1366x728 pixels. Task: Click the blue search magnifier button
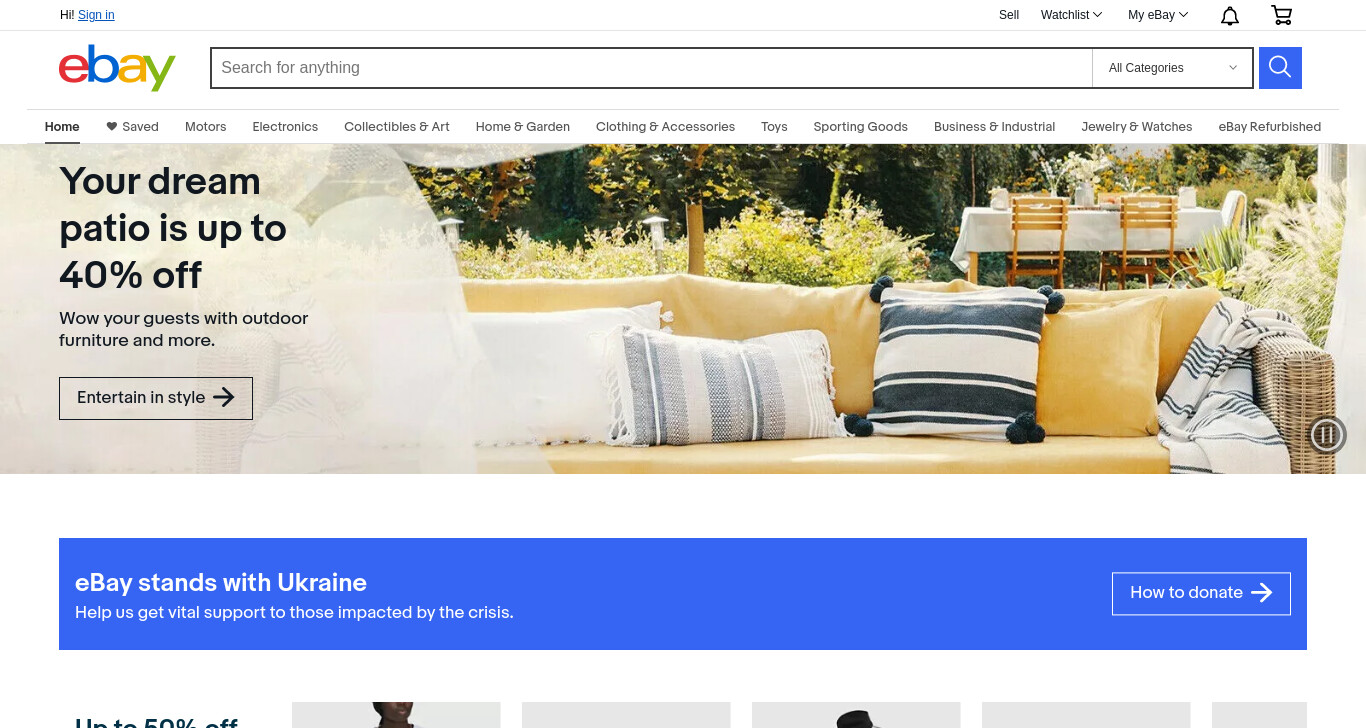click(1280, 68)
